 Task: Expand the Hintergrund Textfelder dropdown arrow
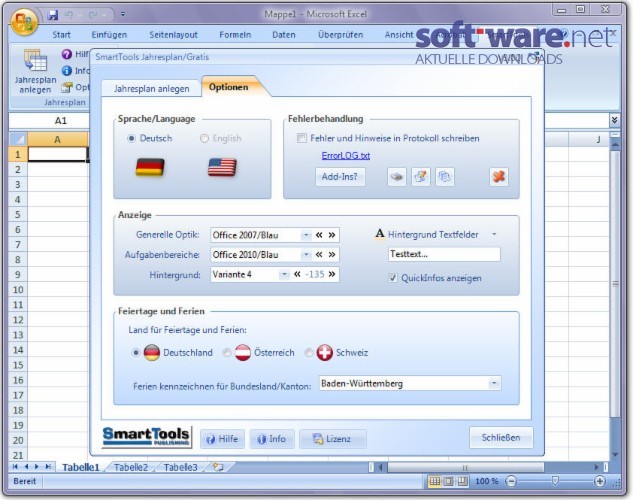pos(494,234)
